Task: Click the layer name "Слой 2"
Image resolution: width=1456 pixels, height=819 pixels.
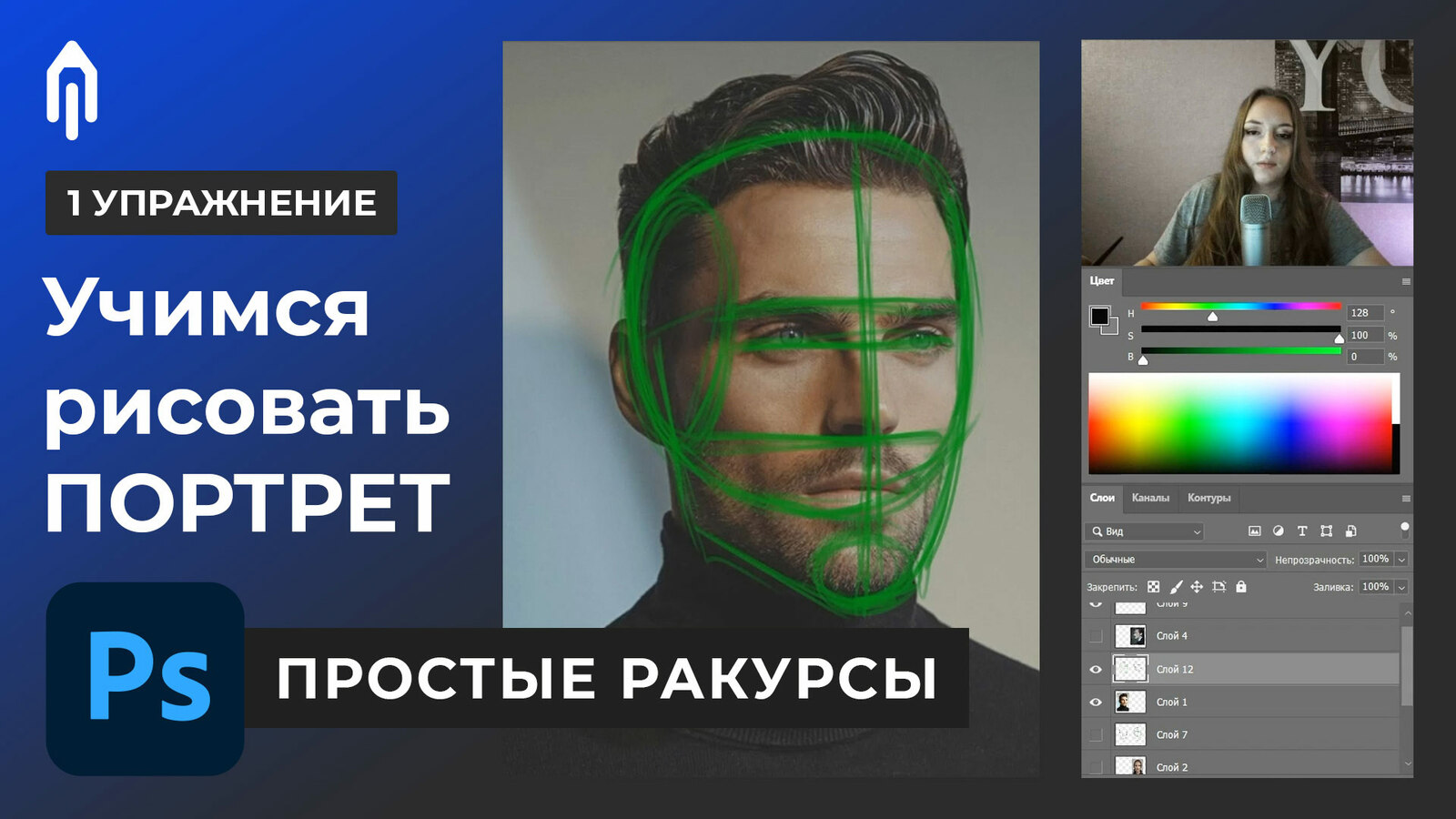Action: pyautogui.click(x=1171, y=767)
